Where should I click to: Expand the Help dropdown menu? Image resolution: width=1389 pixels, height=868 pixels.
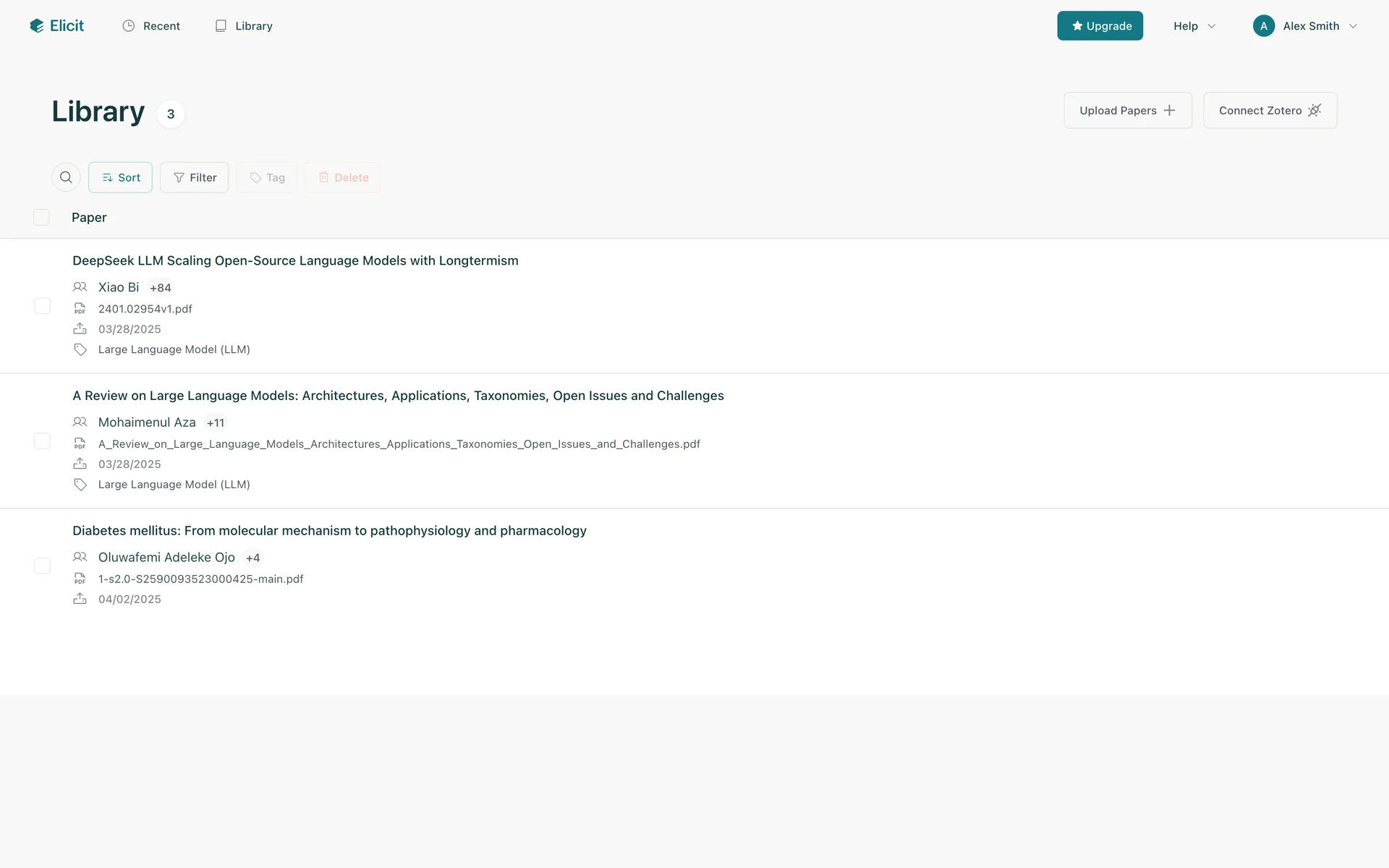(1194, 26)
